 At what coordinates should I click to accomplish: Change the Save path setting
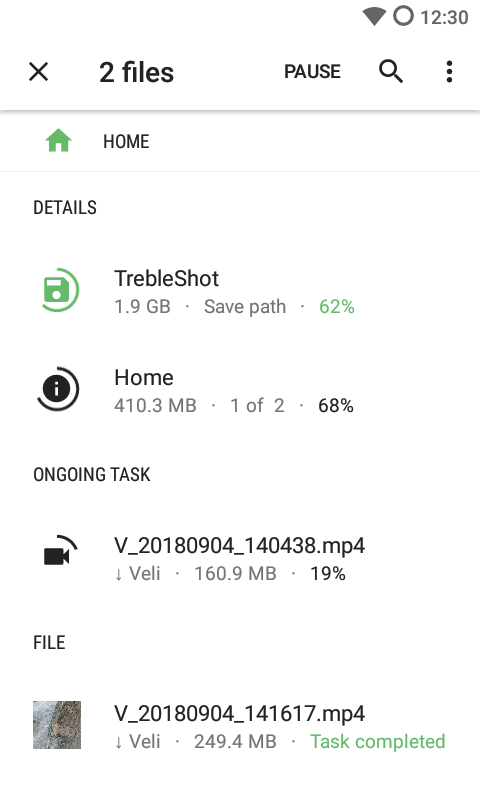tap(245, 307)
